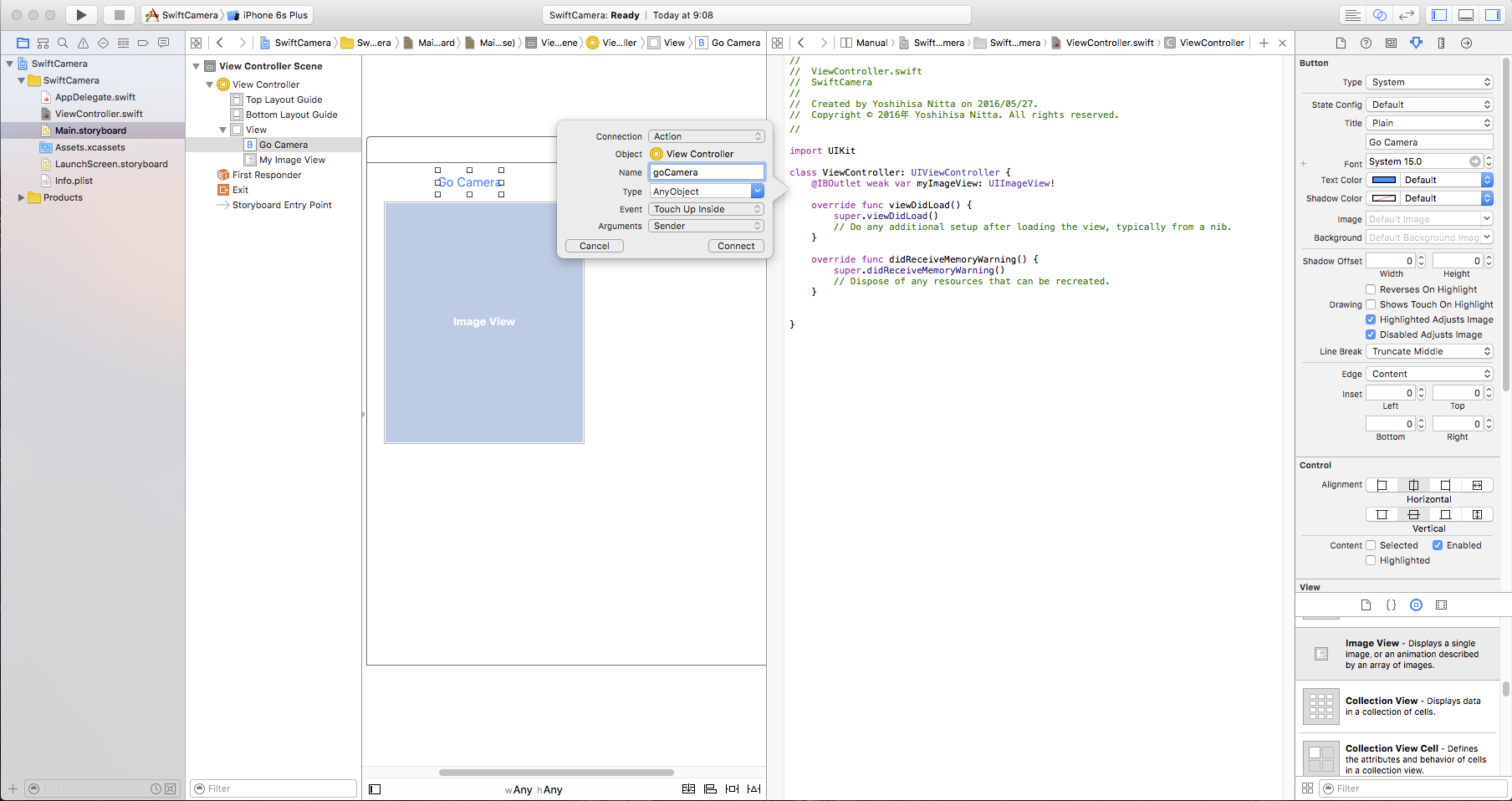1512x801 pixels.
Task: Click the Cancel button in popover
Action: [595, 246]
